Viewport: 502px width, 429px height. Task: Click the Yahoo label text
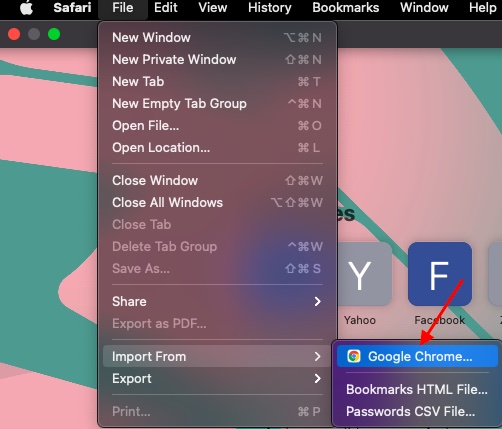tap(360, 320)
